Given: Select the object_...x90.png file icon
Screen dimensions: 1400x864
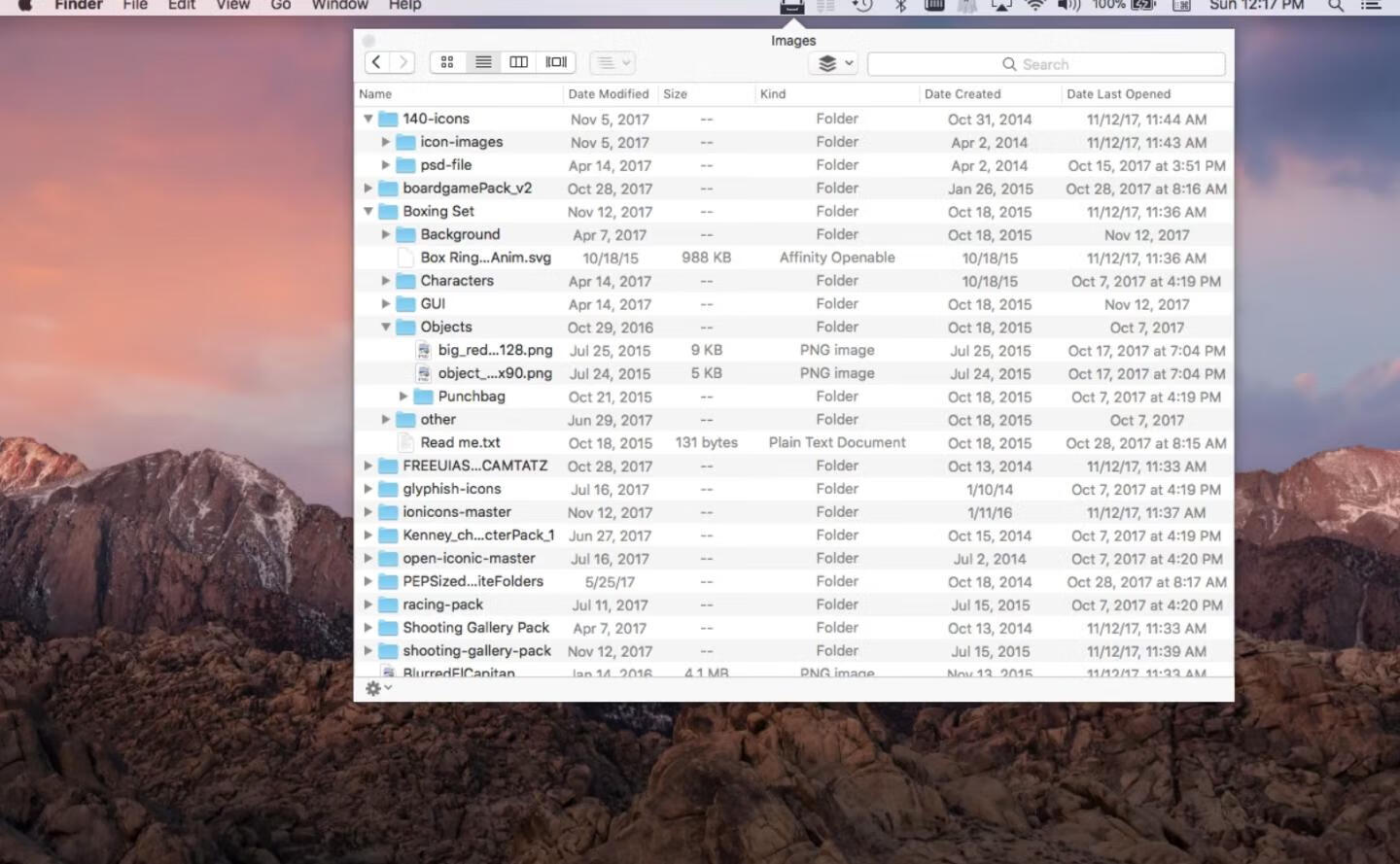Looking at the screenshot, I should (x=423, y=373).
